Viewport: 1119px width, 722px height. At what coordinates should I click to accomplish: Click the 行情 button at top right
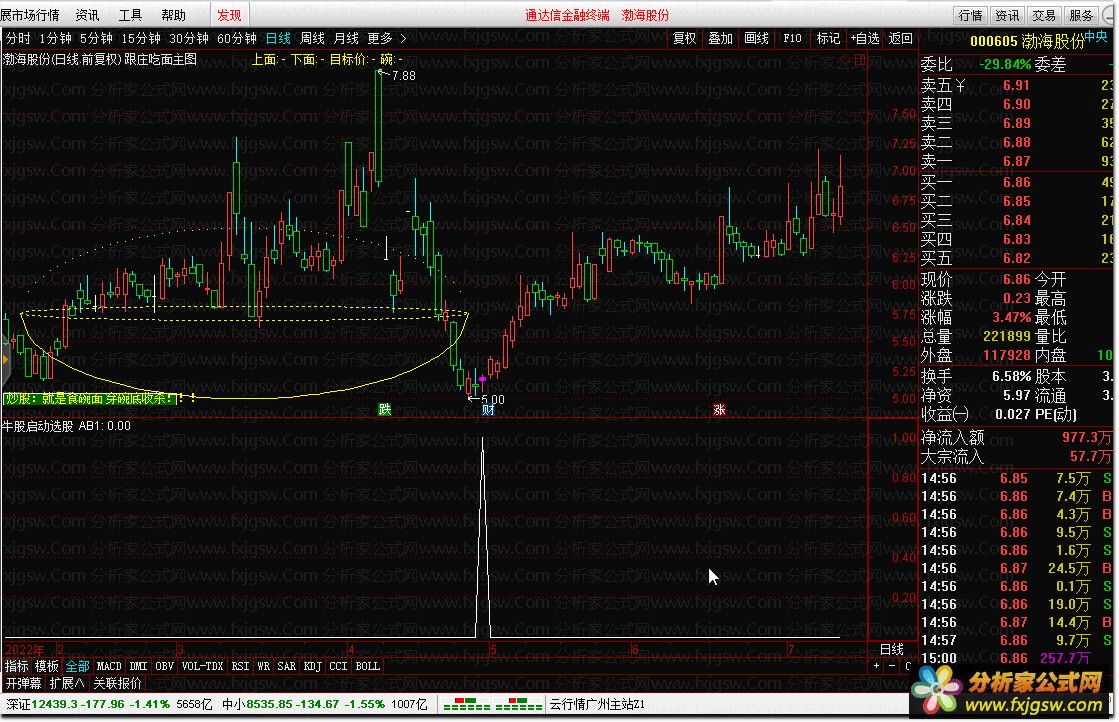(x=971, y=16)
